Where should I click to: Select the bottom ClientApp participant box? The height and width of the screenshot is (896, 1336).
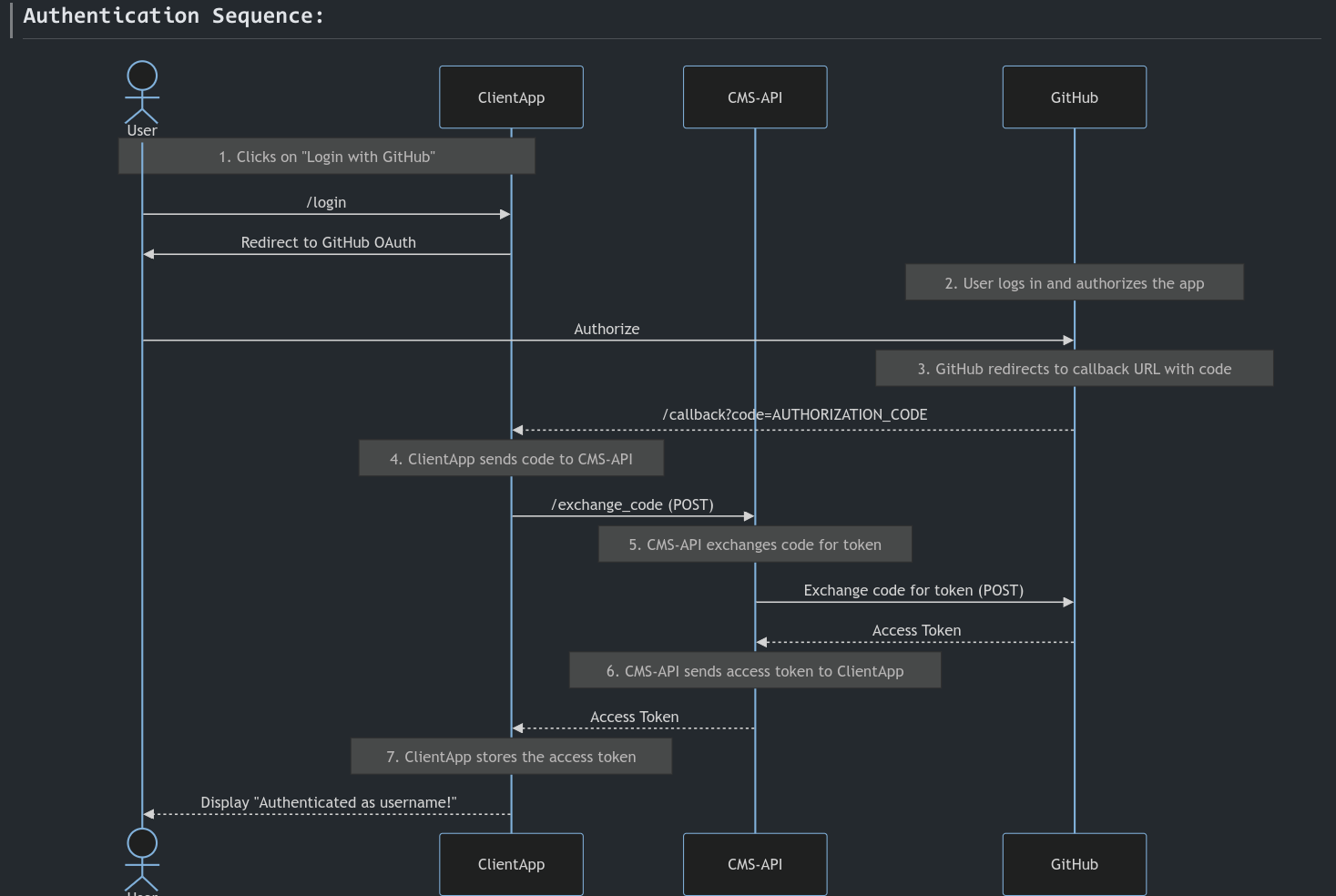click(x=511, y=864)
